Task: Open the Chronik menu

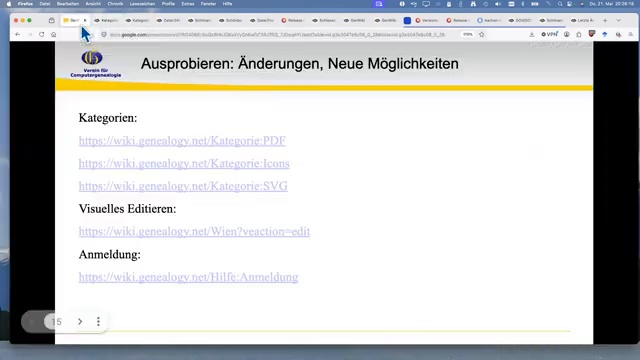Action: 115,4
